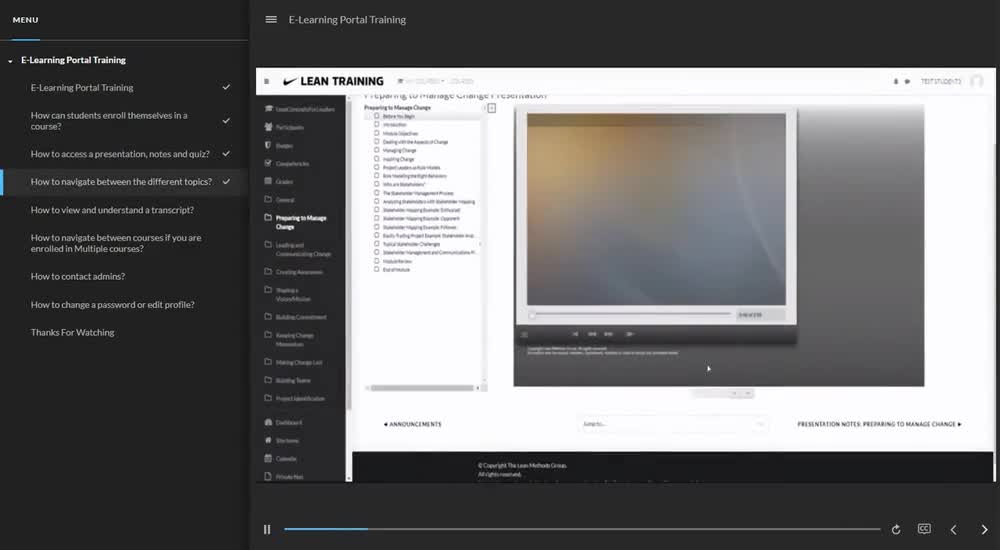Screen dimensions: 1000x550
Task: Open the Creating Awareness section
Action: [294, 272]
